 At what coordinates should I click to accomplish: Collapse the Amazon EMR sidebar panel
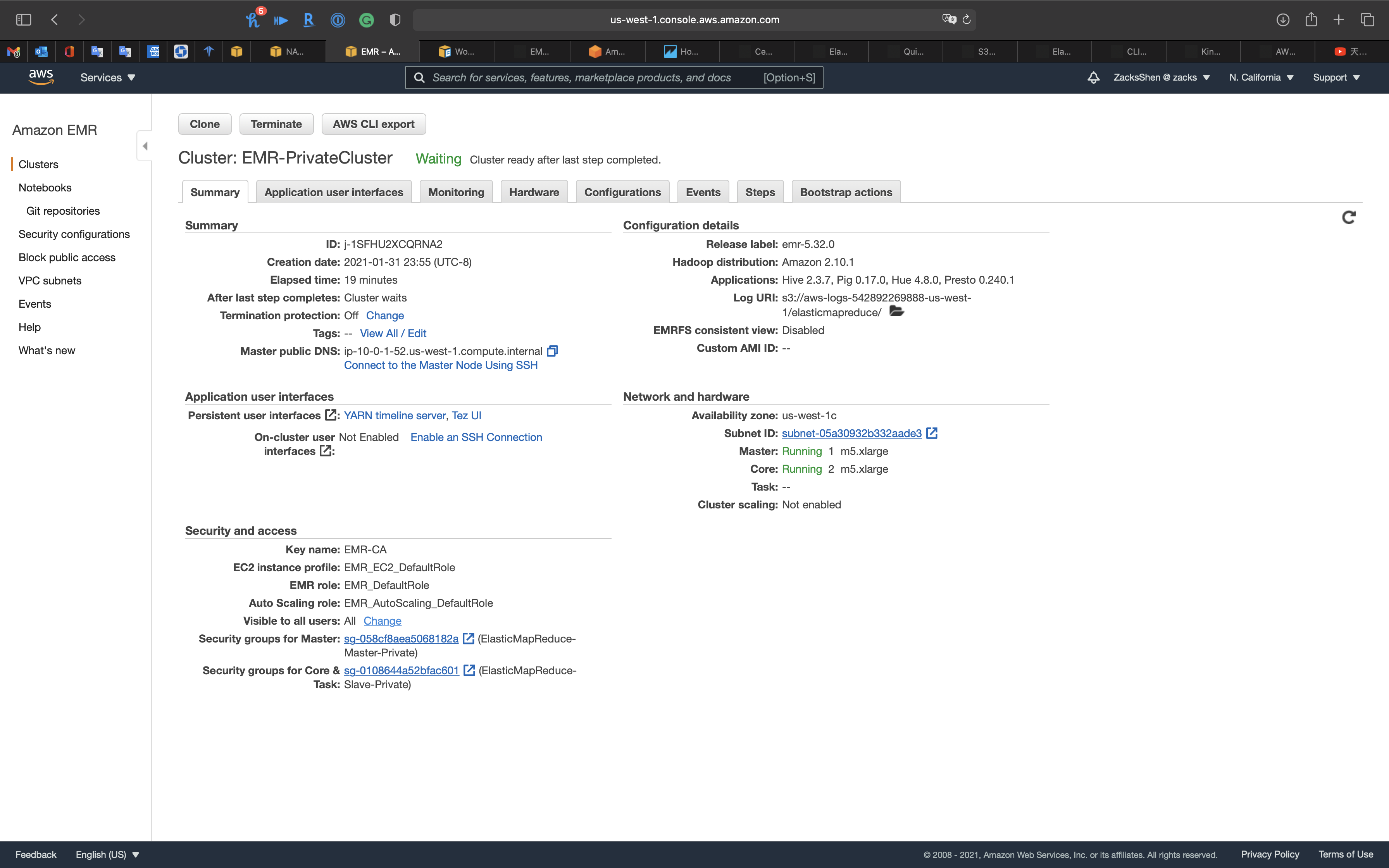[145, 146]
